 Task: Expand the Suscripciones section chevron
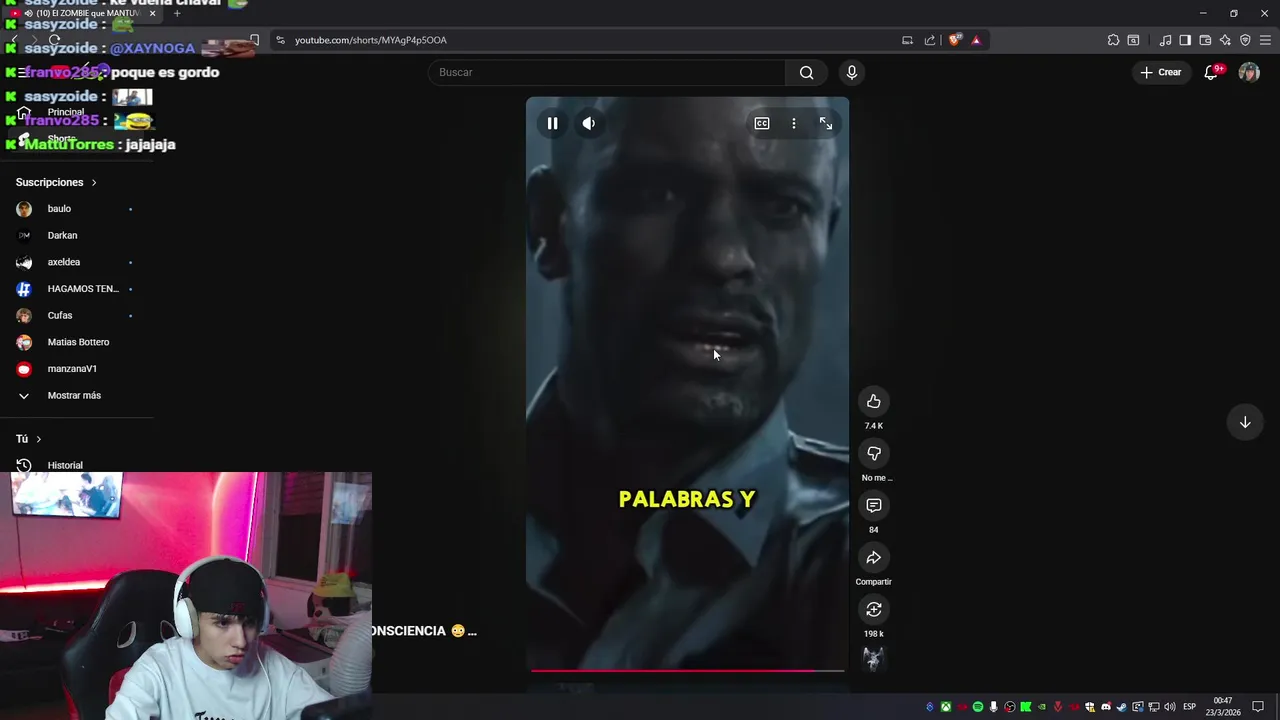click(x=94, y=183)
